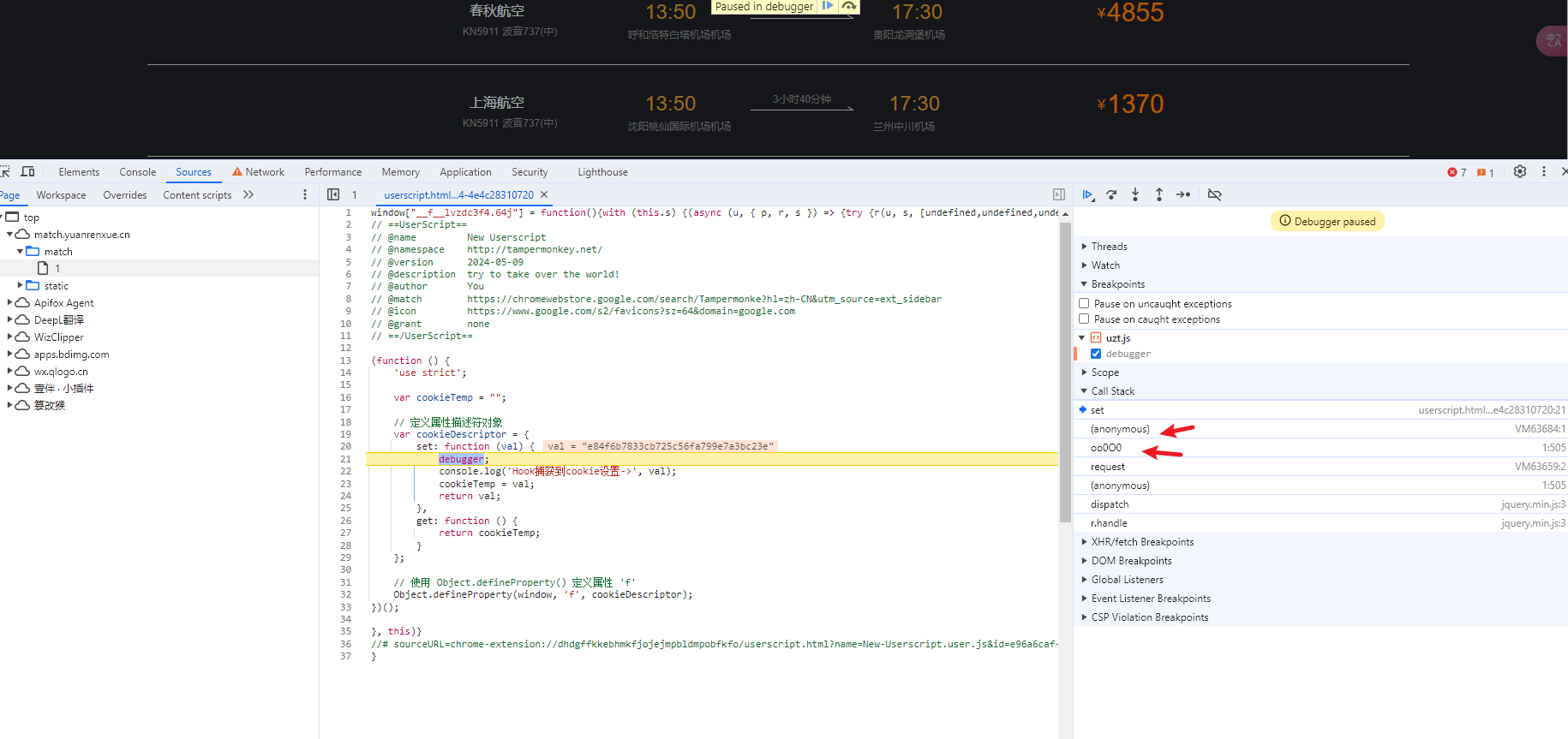
Task: Click the issues count badge
Action: pos(1486,172)
